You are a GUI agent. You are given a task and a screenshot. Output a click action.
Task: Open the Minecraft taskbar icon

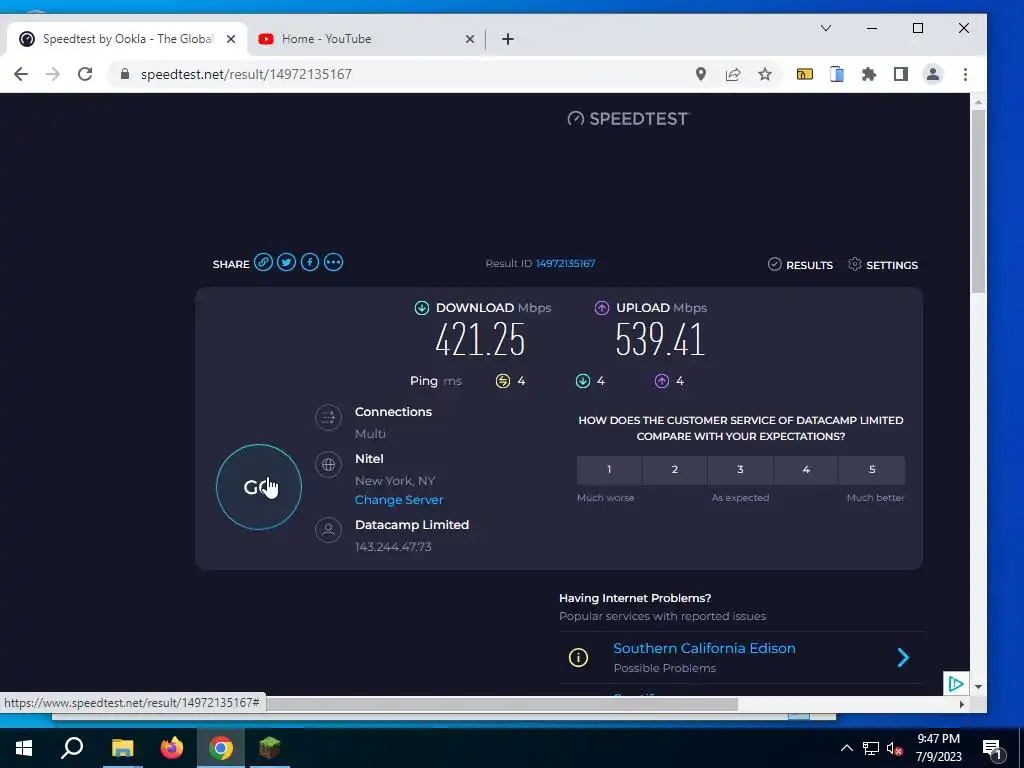coord(270,748)
